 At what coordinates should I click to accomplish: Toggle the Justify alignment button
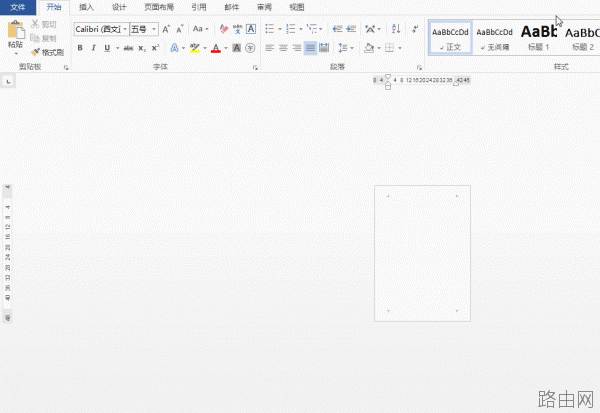pyautogui.click(x=310, y=48)
